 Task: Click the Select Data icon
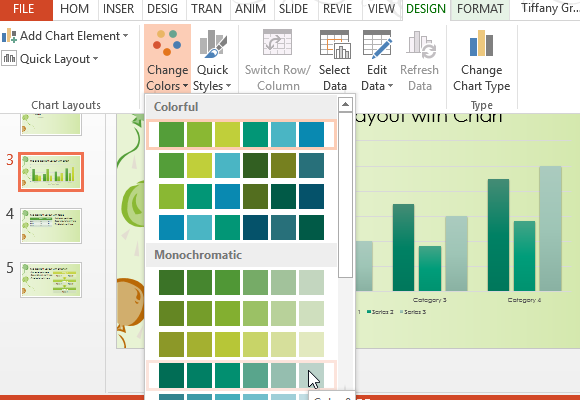[x=334, y=44]
